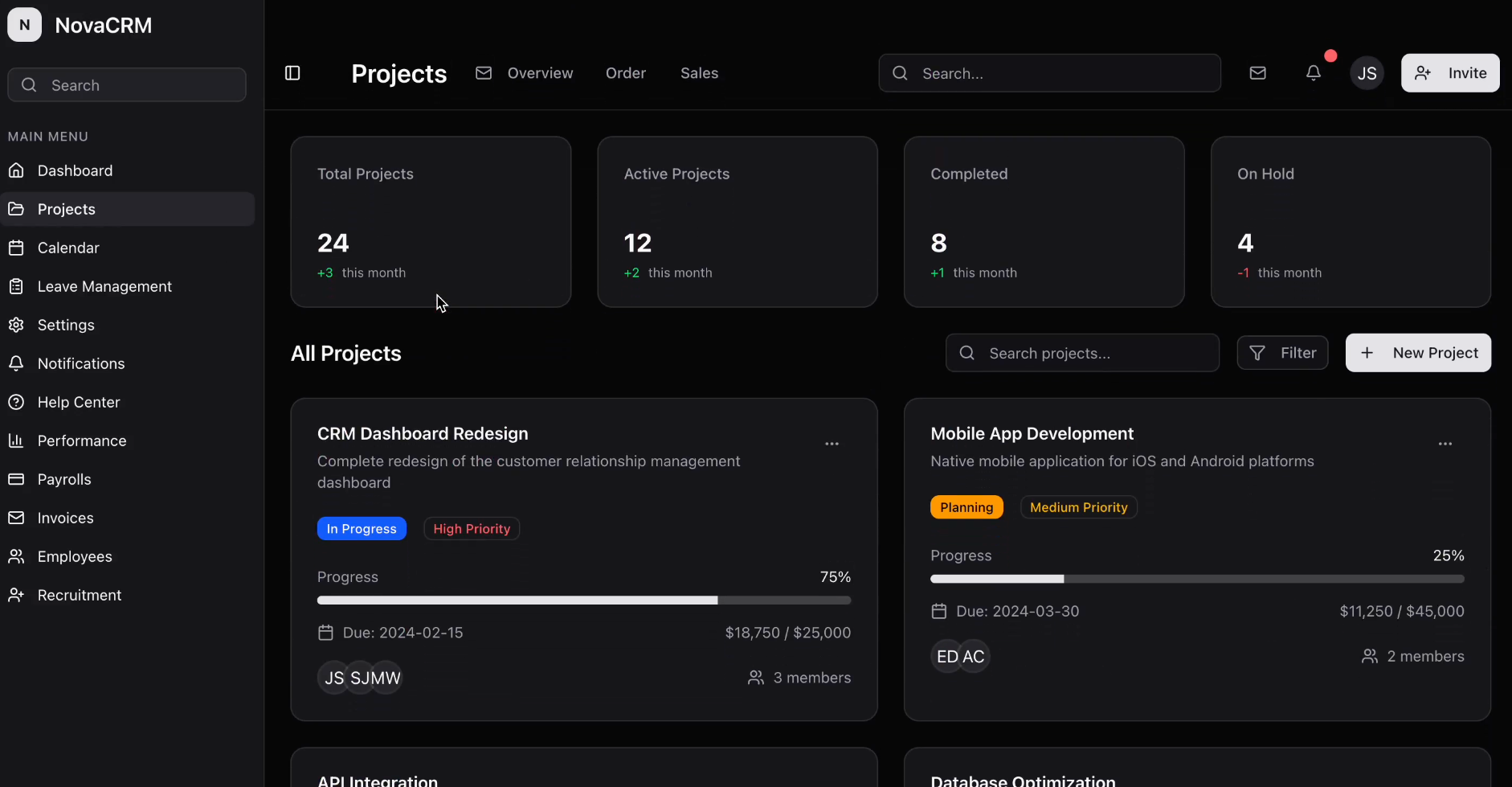Open the Filter dropdown
This screenshot has width=1512, height=787.
[1282, 353]
